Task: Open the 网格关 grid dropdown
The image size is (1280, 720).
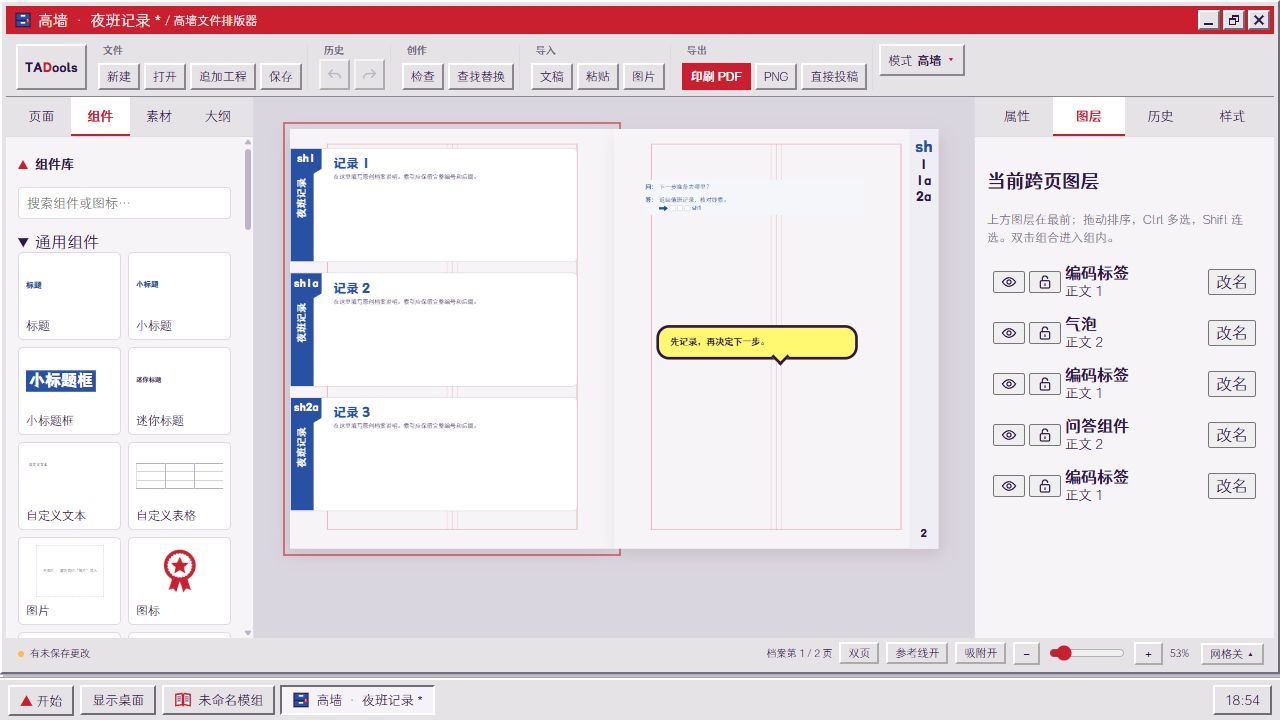Action: (x=1232, y=653)
